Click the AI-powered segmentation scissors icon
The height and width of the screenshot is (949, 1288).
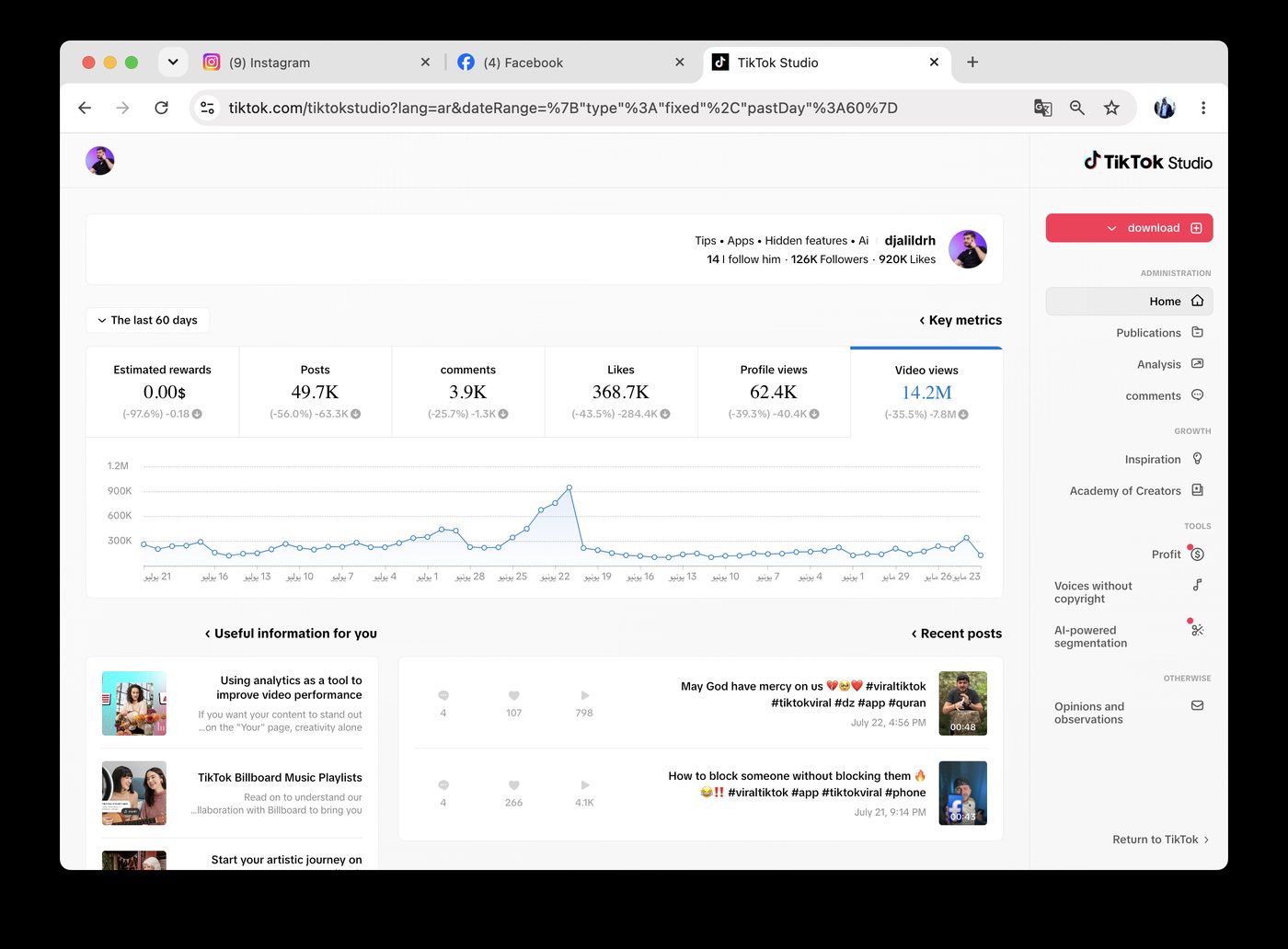click(x=1197, y=630)
